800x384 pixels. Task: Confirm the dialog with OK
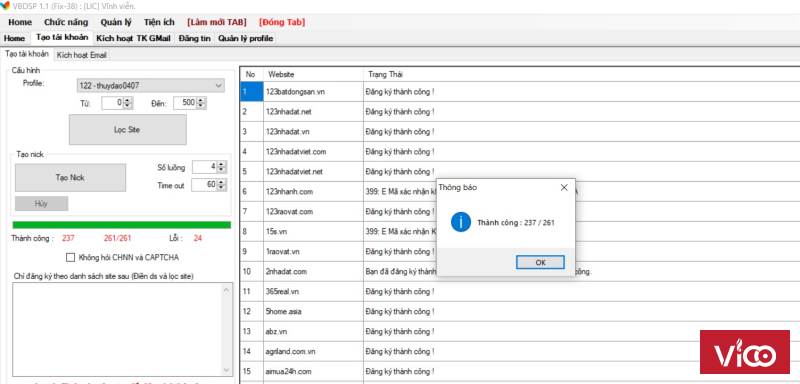pyautogui.click(x=540, y=262)
